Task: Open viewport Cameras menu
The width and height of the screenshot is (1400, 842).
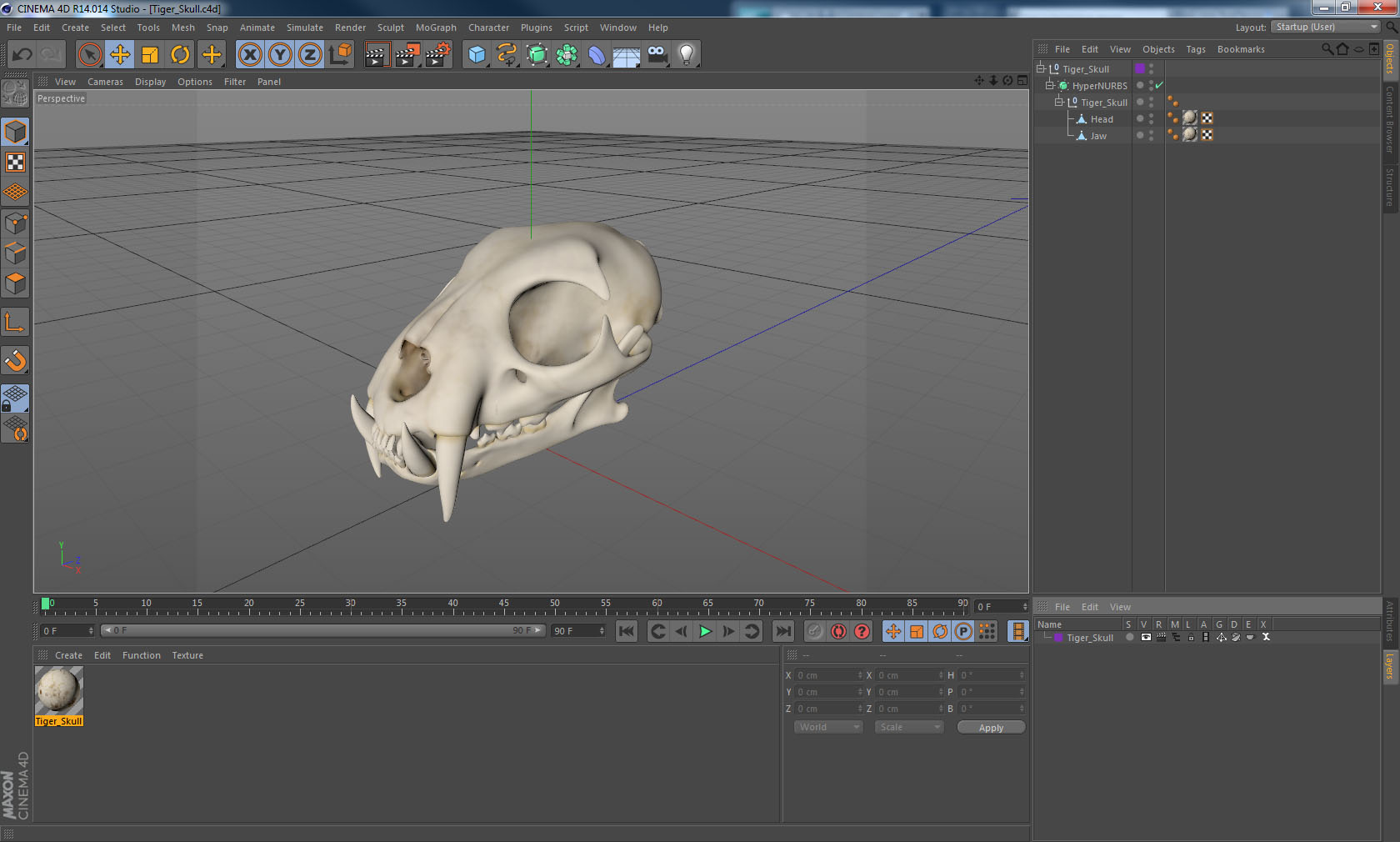Action: pyautogui.click(x=105, y=82)
